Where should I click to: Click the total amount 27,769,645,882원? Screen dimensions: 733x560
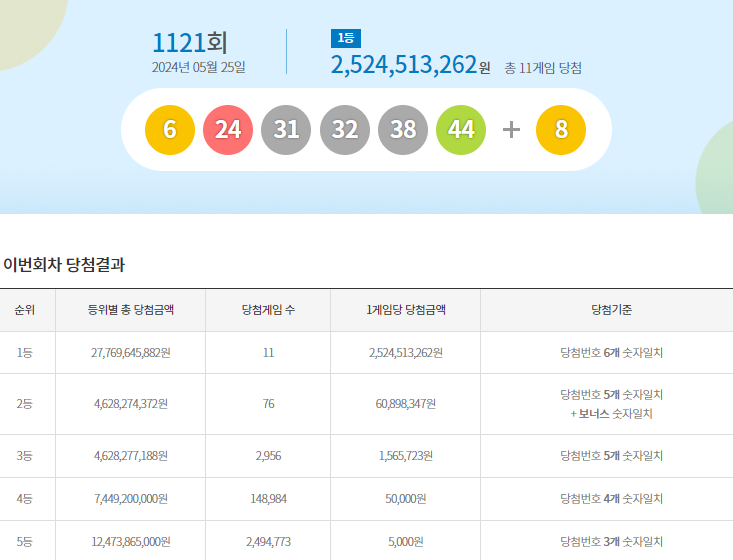coord(130,353)
